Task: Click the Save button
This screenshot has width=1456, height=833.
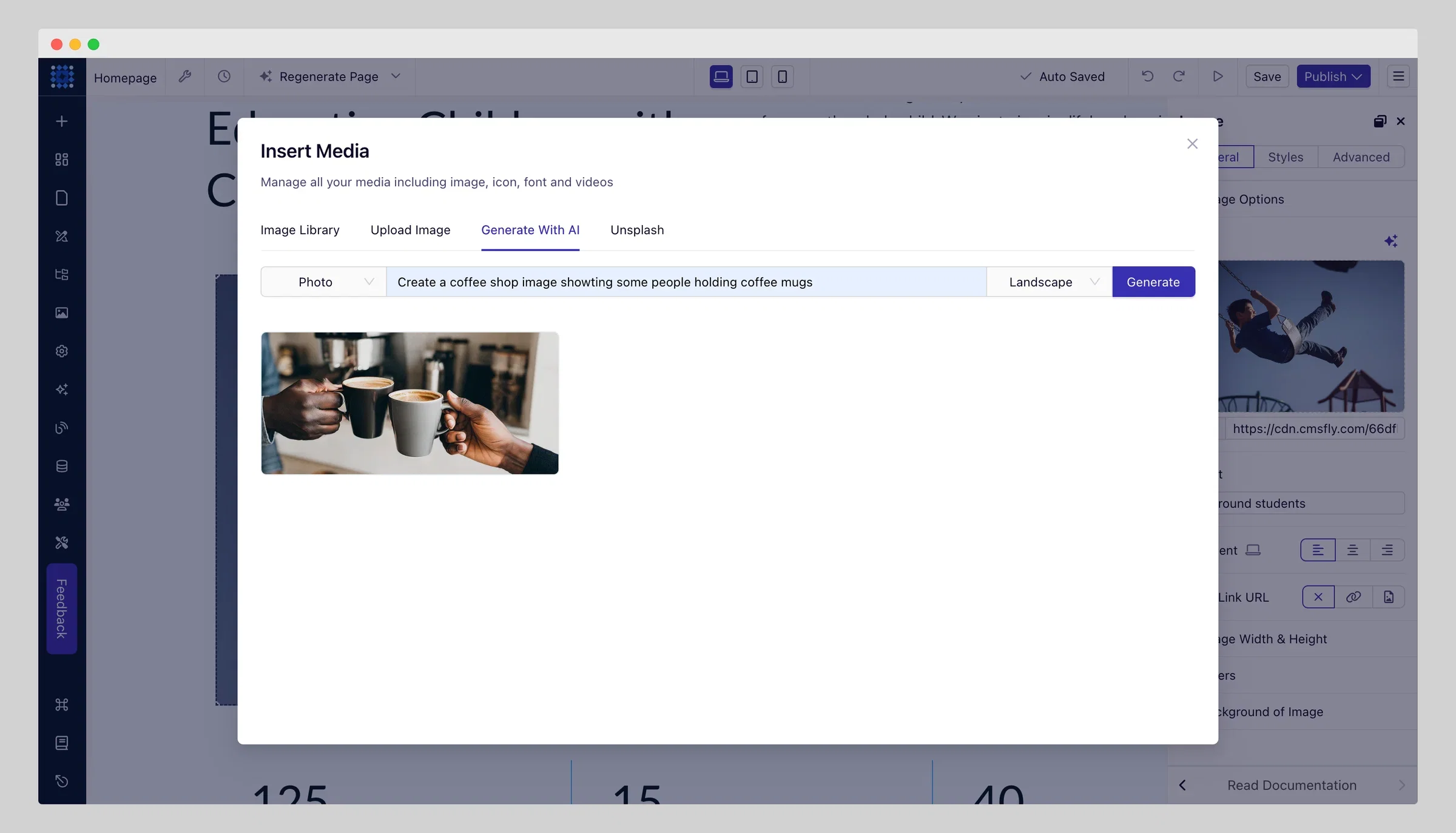Action: pyautogui.click(x=1267, y=76)
